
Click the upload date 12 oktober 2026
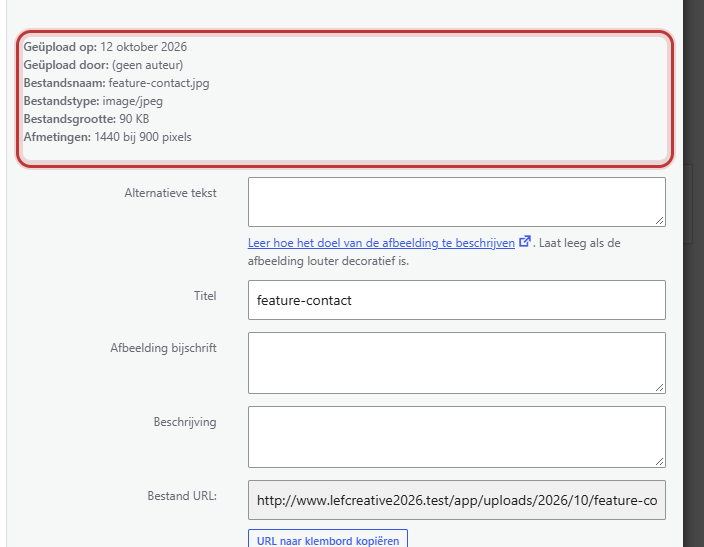point(143,47)
